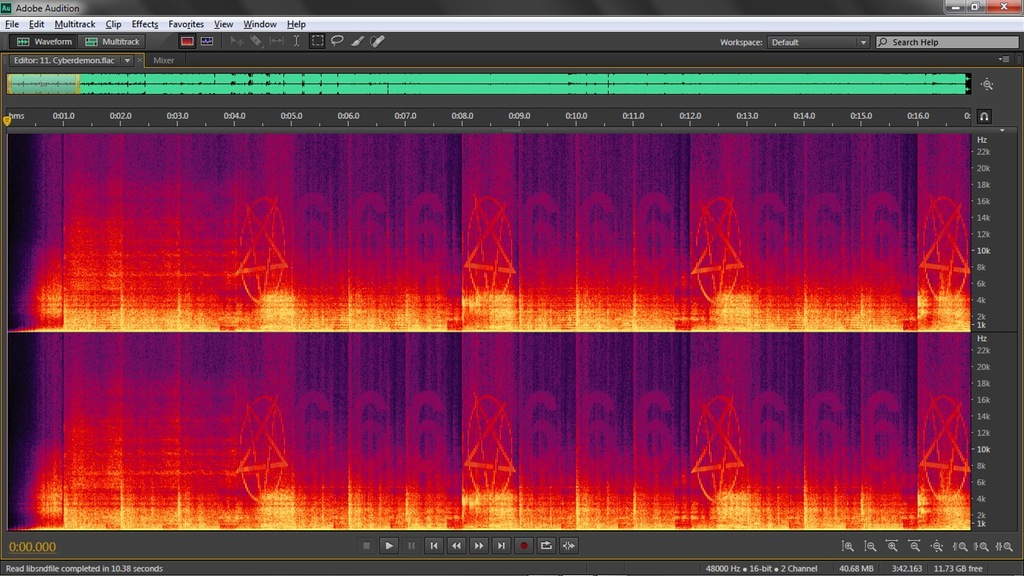This screenshot has height=576, width=1024.
Task: Switch to the Mixer tab
Action: [163, 60]
